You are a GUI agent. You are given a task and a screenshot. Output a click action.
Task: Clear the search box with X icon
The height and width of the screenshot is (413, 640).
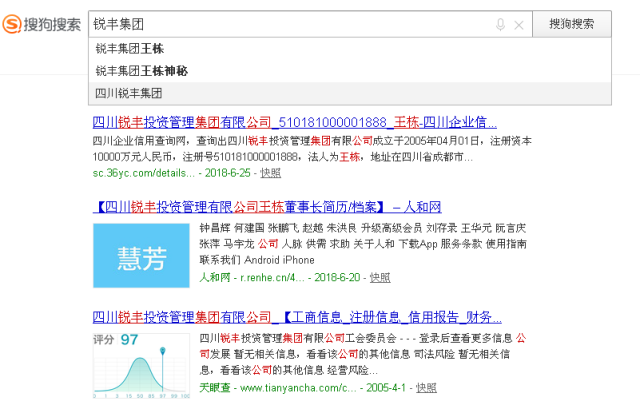tap(518, 24)
